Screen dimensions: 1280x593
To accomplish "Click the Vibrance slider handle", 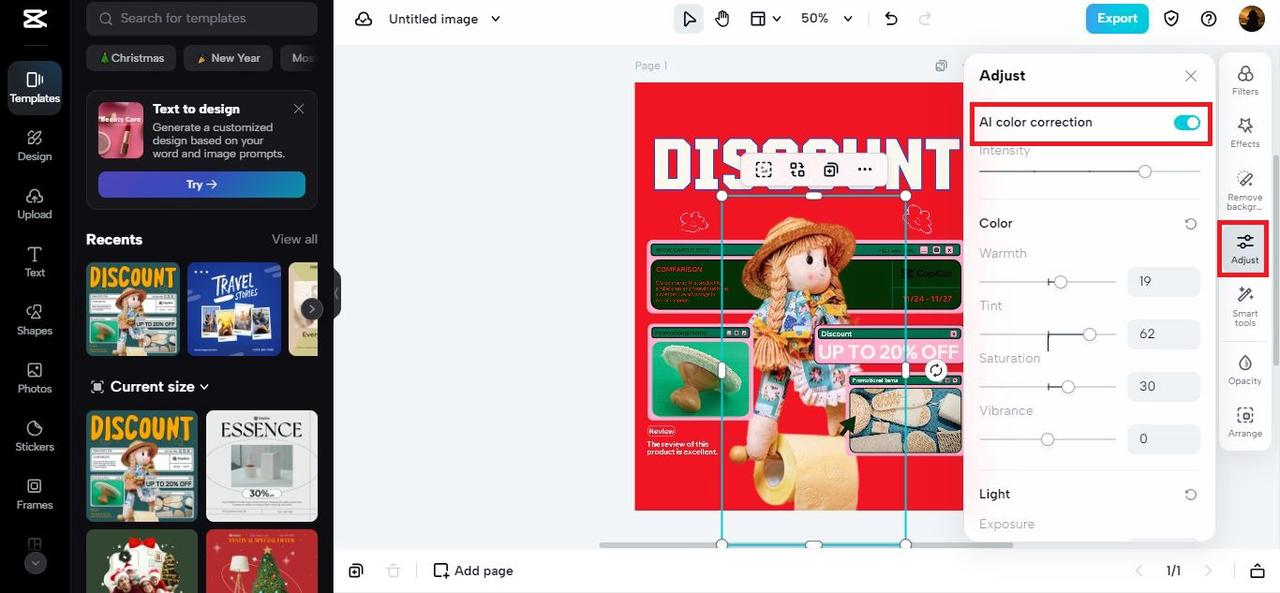I will (x=1047, y=439).
